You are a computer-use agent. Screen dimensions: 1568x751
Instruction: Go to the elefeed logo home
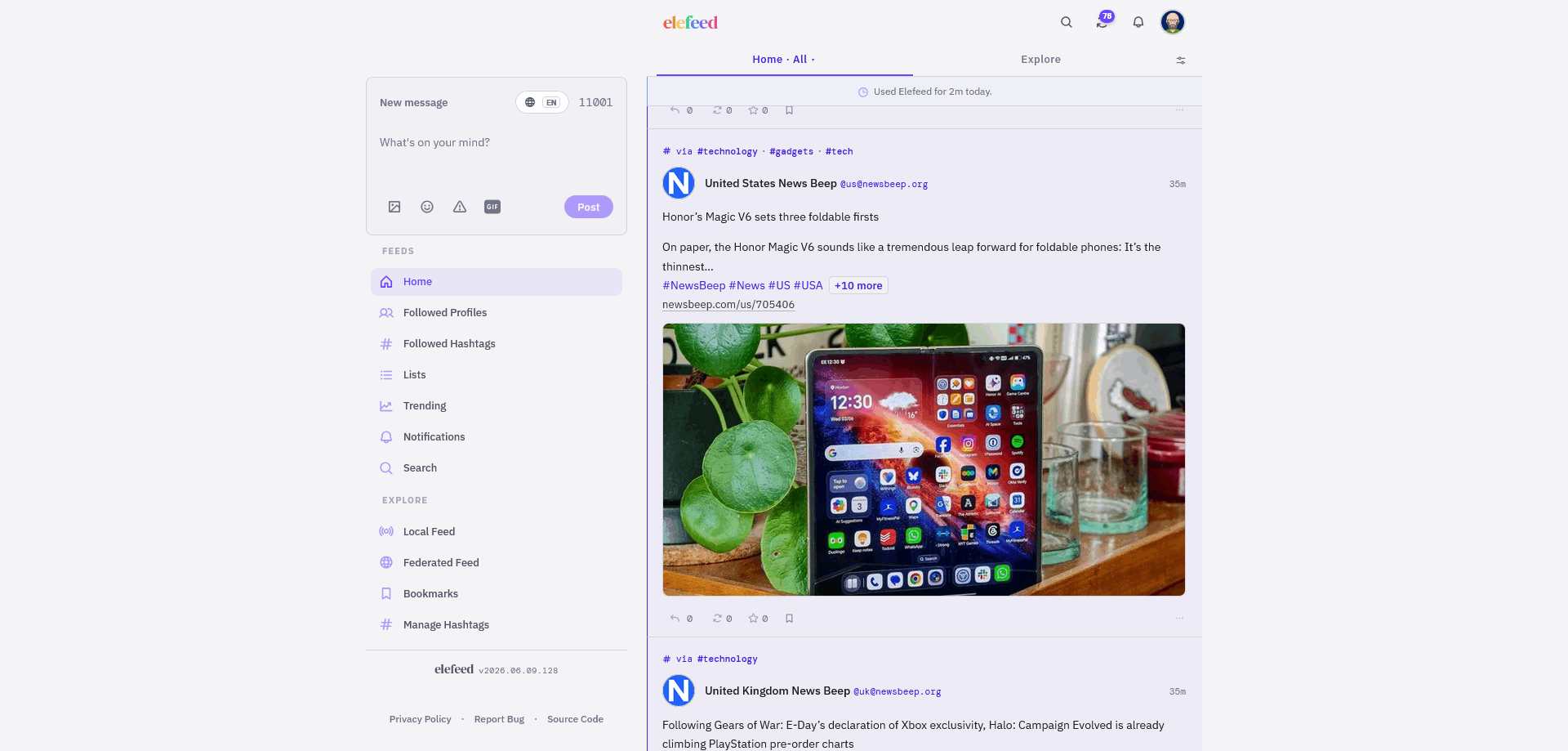click(690, 22)
